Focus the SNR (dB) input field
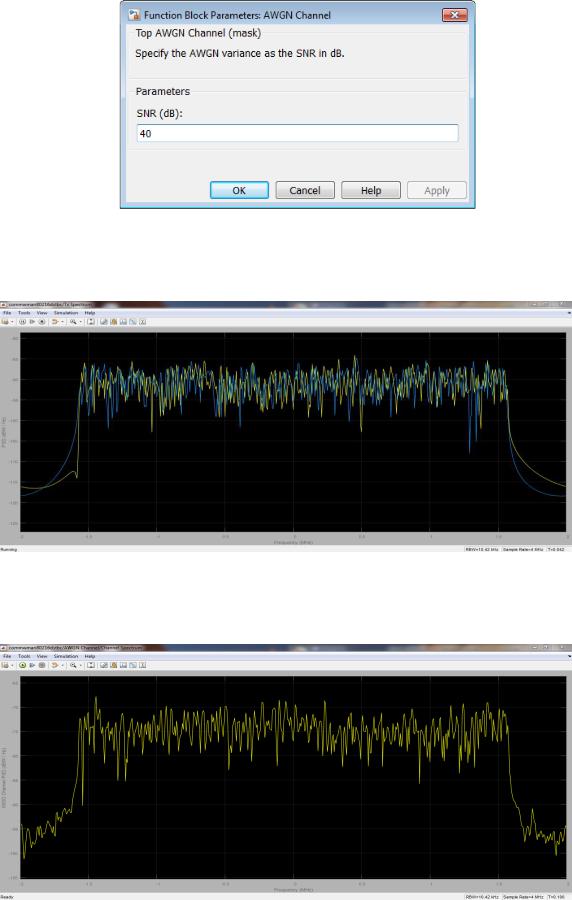Screen dimensions: 572x900 [x=297, y=133]
